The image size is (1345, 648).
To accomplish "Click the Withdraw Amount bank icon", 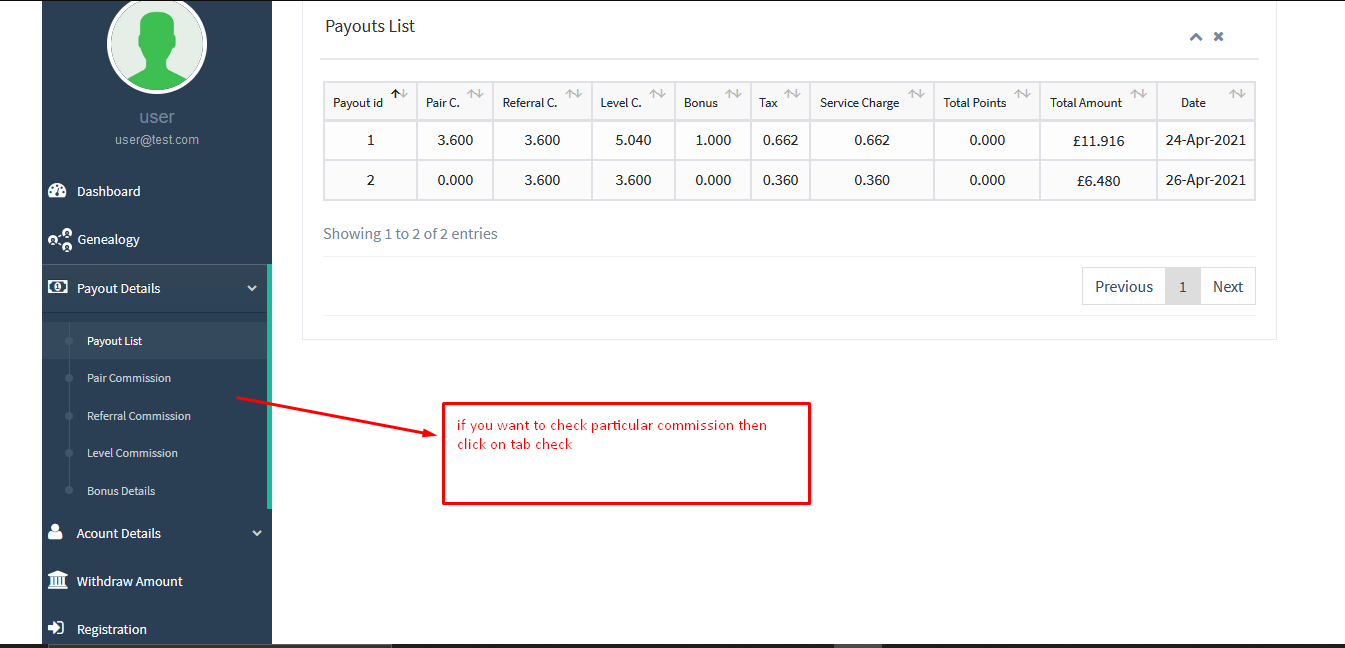I will (x=58, y=581).
